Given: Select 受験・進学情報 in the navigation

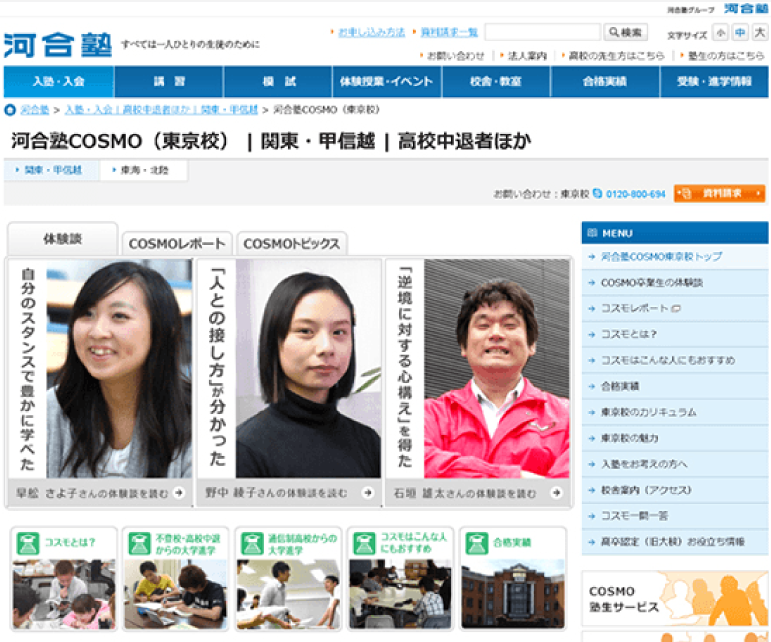Looking at the screenshot, I should tap(714, 82).
